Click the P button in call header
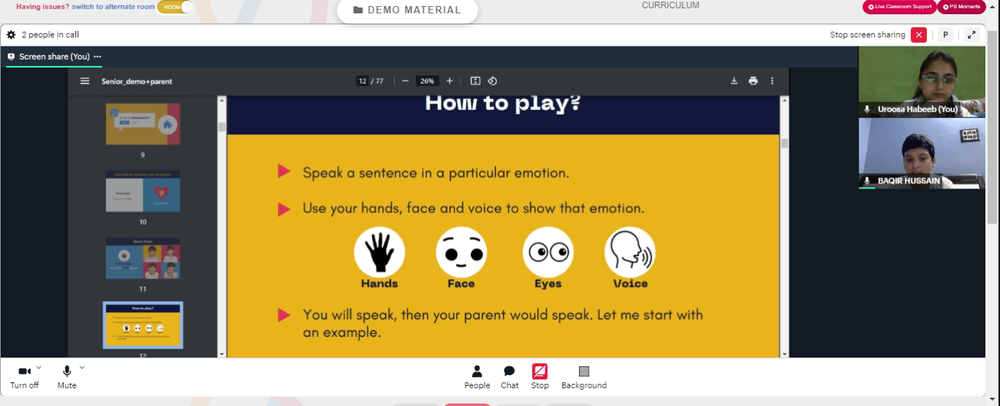 945,35
